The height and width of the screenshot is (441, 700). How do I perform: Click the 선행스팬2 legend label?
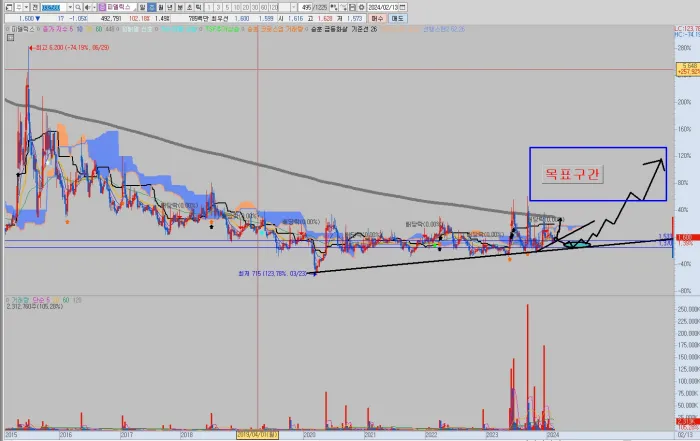[444, 29]
